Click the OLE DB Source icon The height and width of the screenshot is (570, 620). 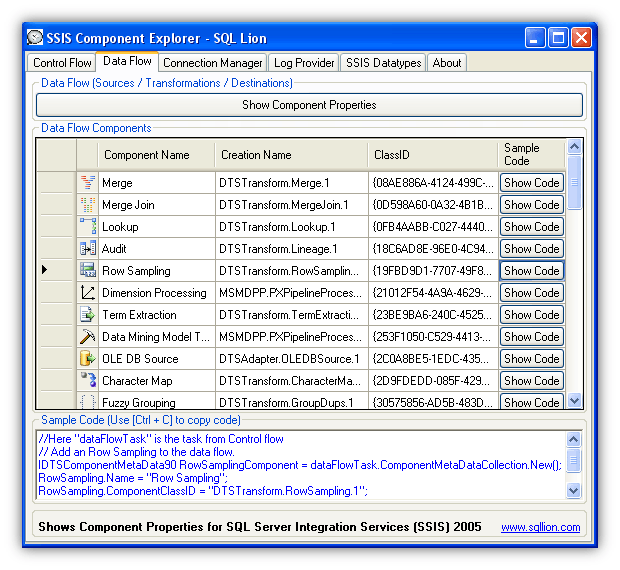click(87, 359)
